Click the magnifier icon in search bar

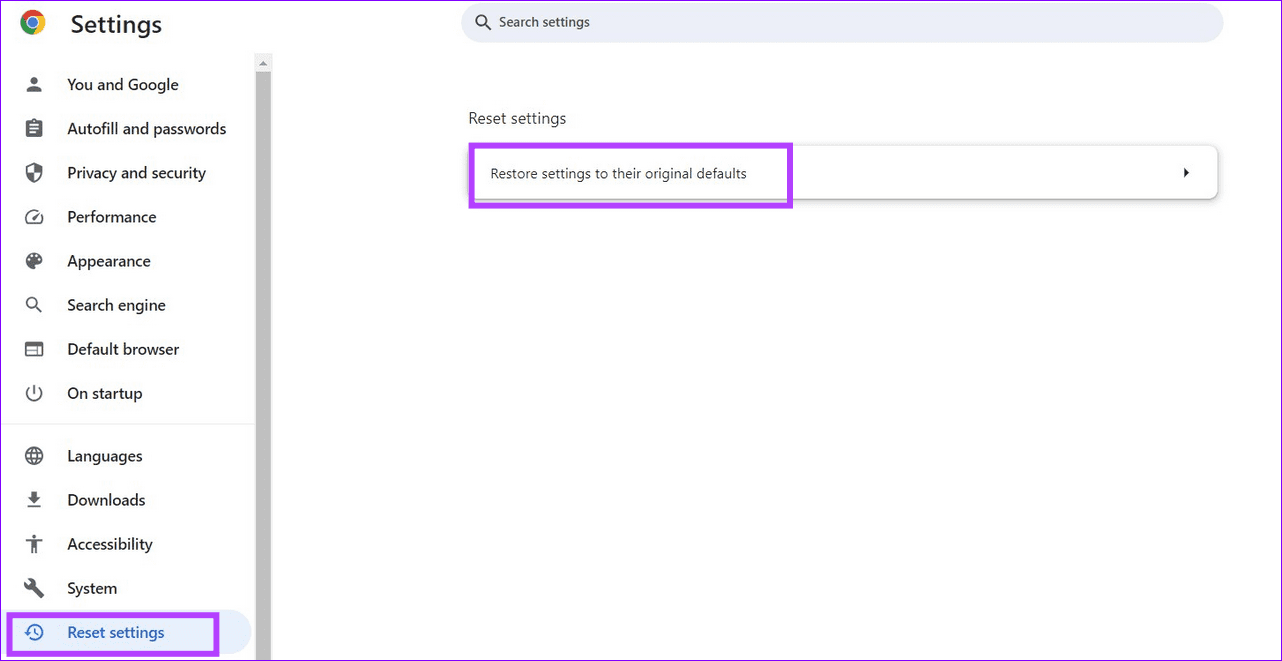pos(483,22)
